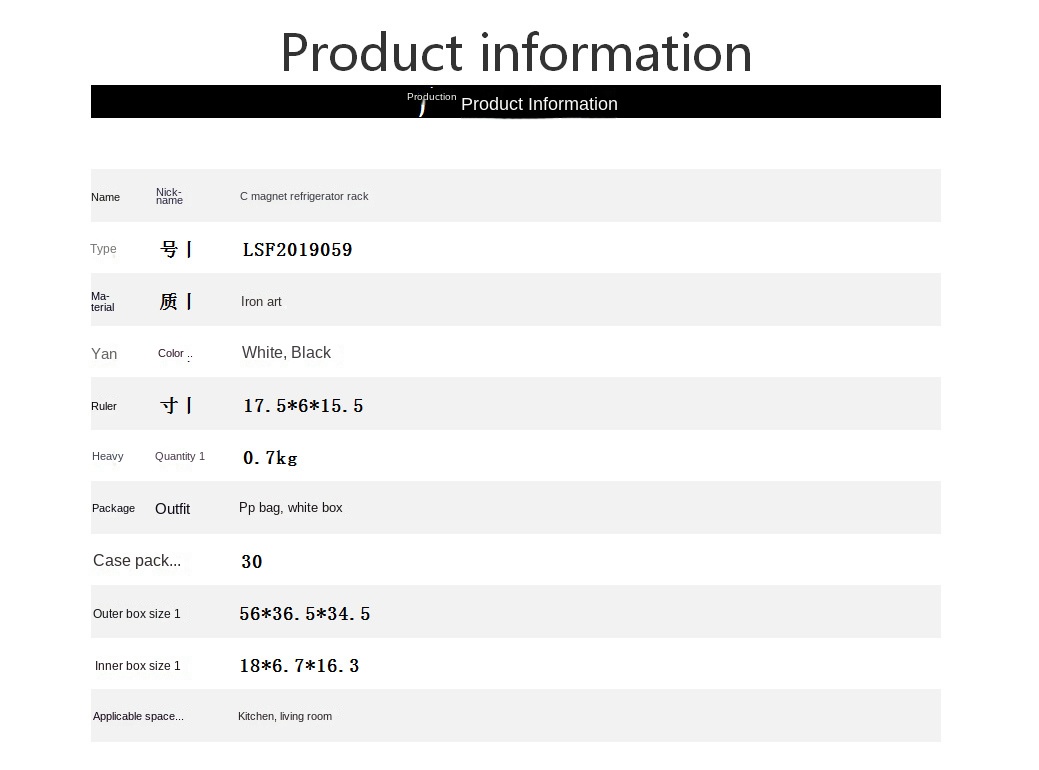1039x770 pixels.
Task: Click the large 'Product information' heading
Action: 516,52
